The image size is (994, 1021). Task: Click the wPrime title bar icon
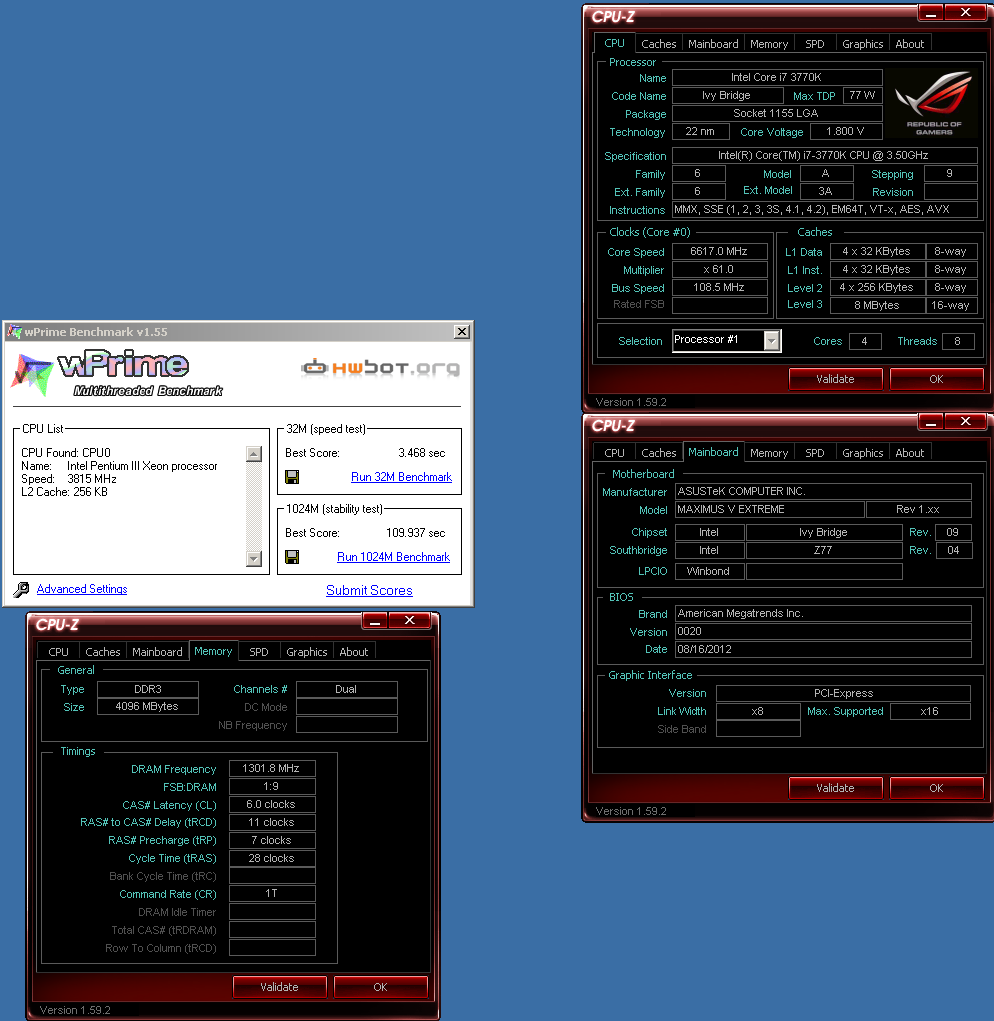click(x=14, y=332)
